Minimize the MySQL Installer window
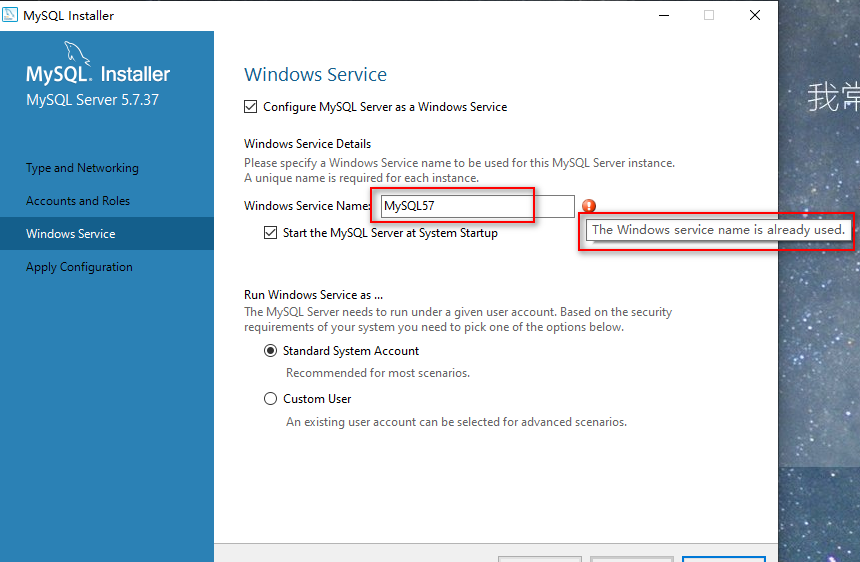Viewport: 860px width, 562px height. [664, 15]
